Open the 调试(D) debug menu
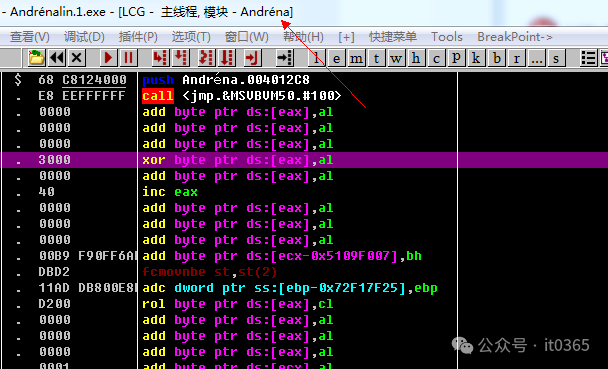The image size is (608, 369). pyautogui.click(x=84, y=37)
